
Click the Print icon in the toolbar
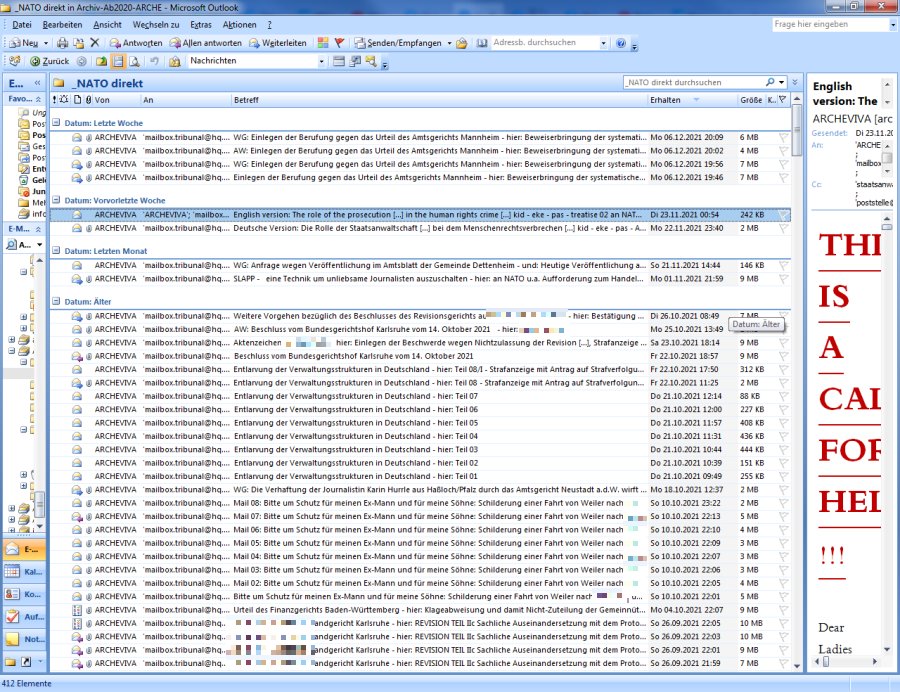click(63, 43)
